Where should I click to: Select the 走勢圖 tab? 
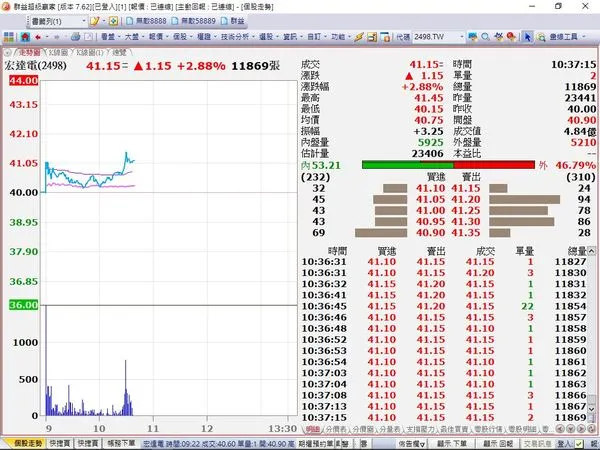(29, 52)
